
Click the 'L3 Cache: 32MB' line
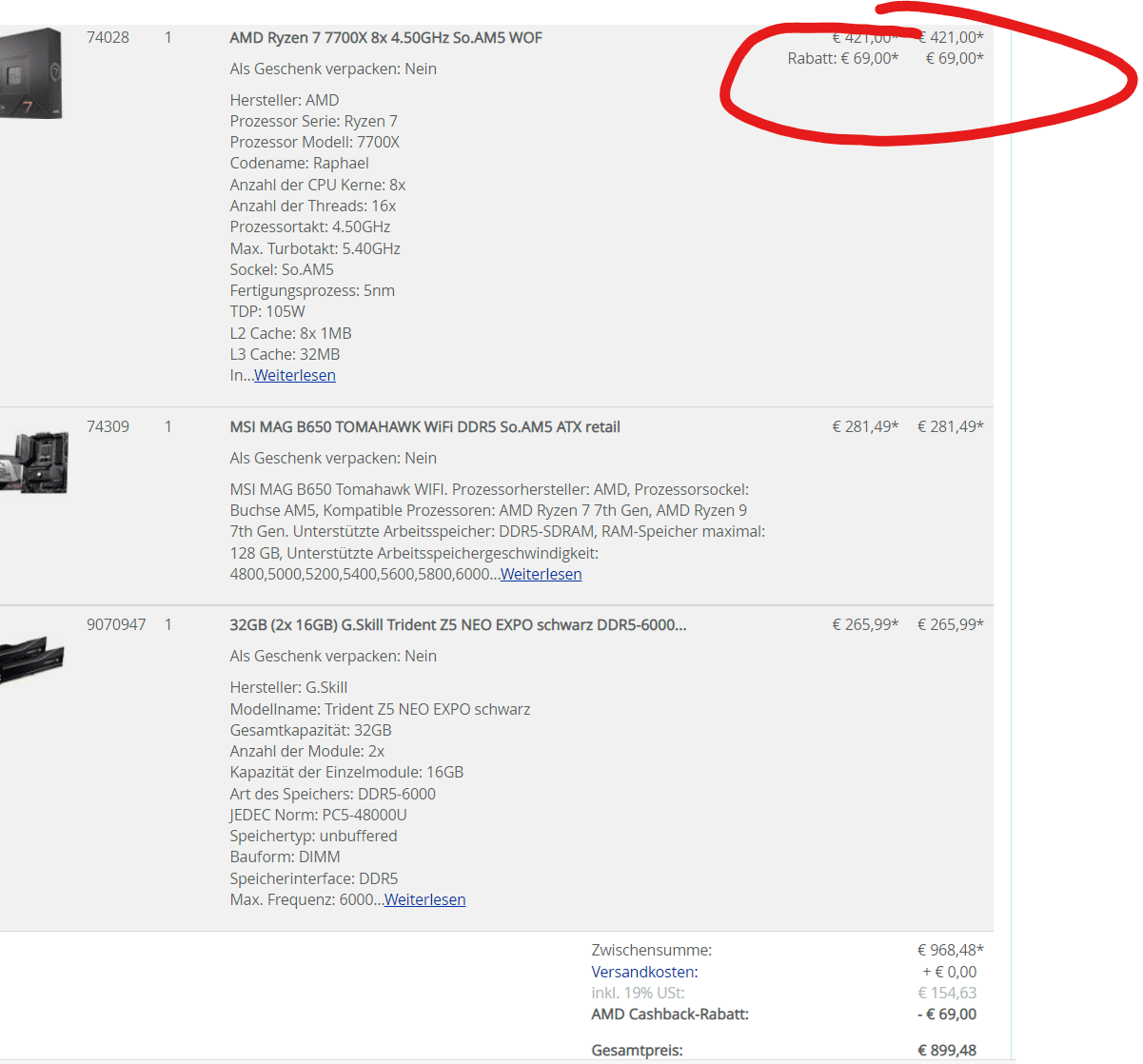pos(285,354)
